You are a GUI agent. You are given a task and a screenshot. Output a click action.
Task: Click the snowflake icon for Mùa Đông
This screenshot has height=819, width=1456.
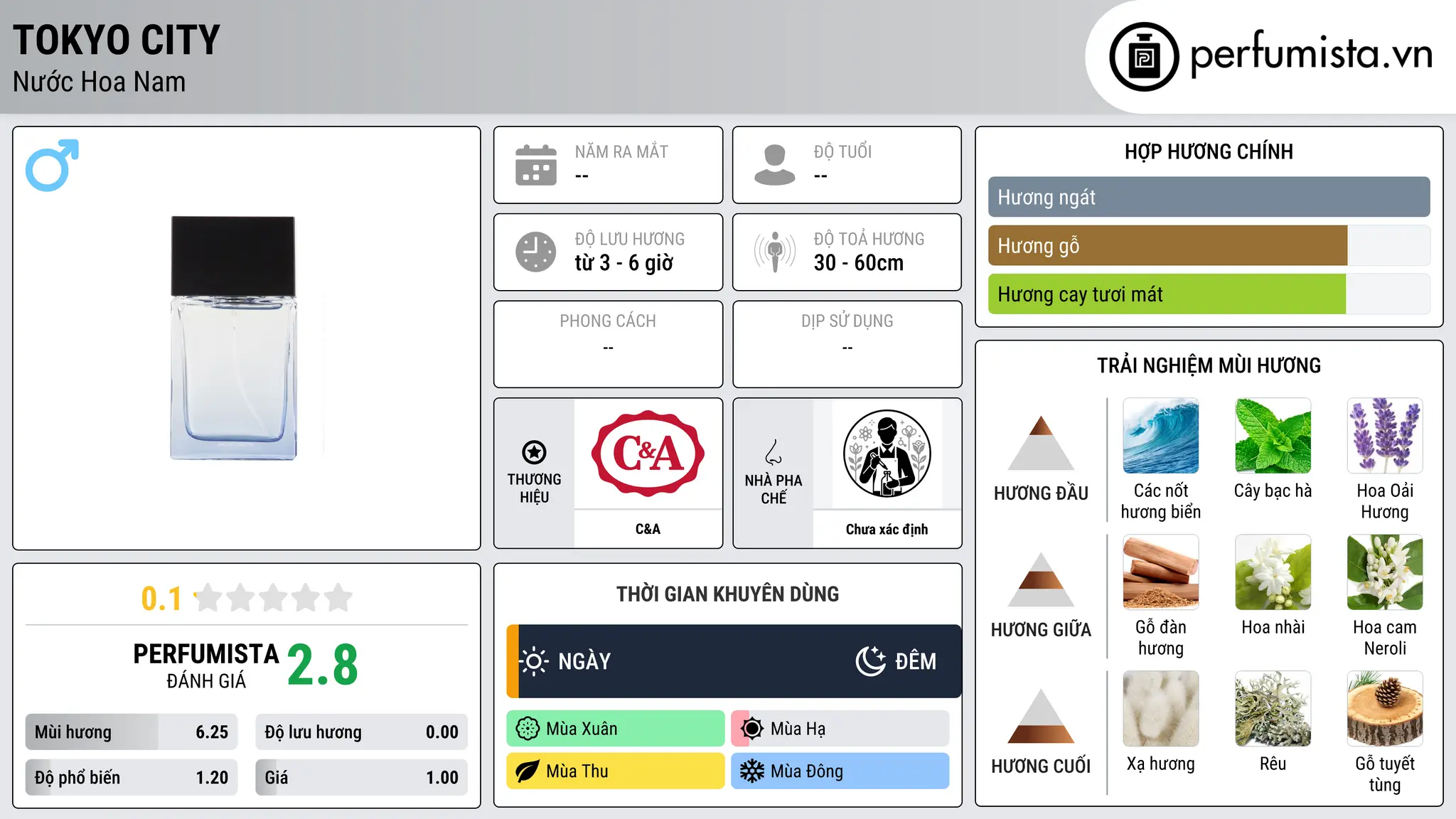752,771
